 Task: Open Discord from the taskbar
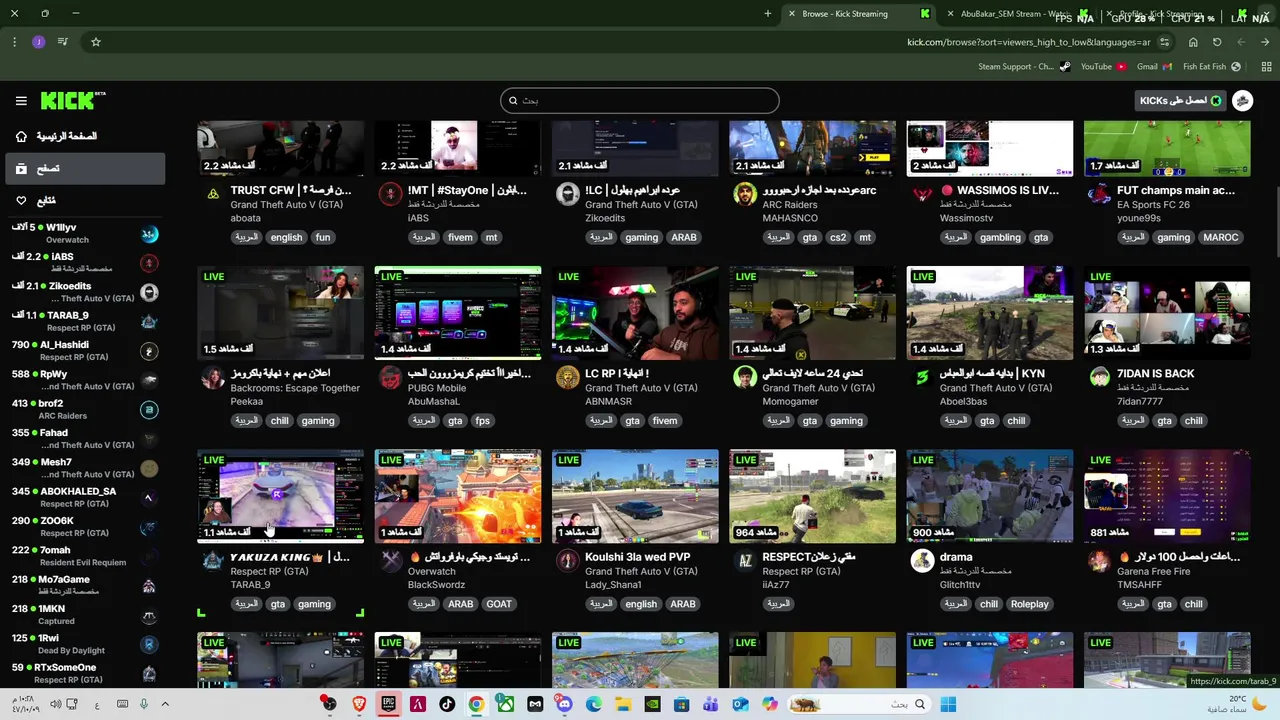(564, 704)
